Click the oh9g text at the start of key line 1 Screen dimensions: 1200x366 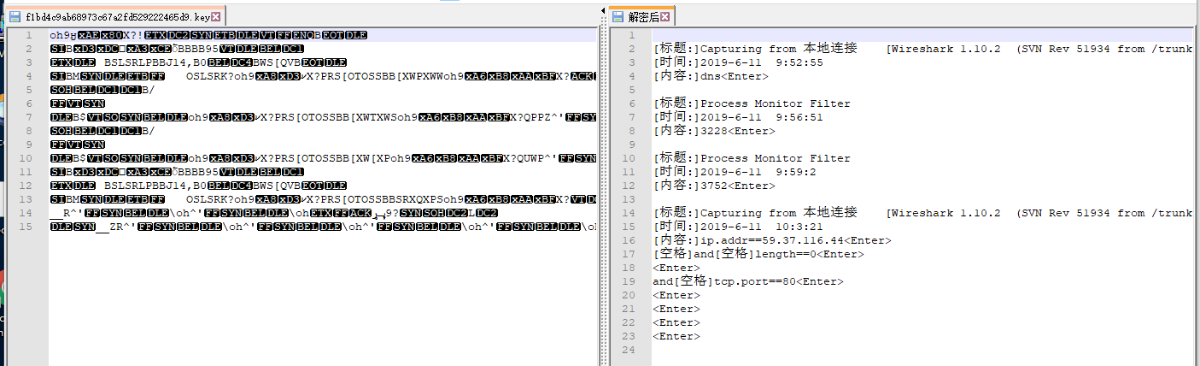pyautogui.click(x=64, y=35)
